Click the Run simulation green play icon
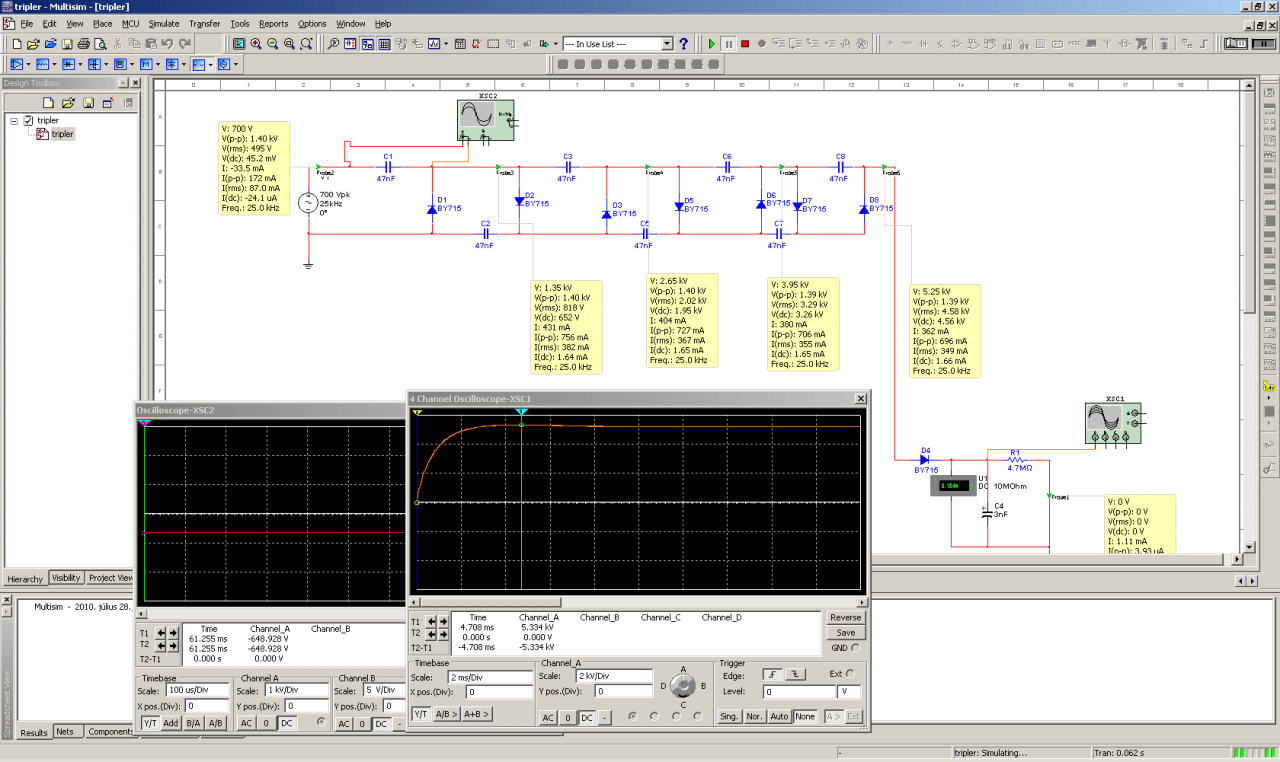The width and height of the screenshot is (1280, 762). click(x=711, y=44)
